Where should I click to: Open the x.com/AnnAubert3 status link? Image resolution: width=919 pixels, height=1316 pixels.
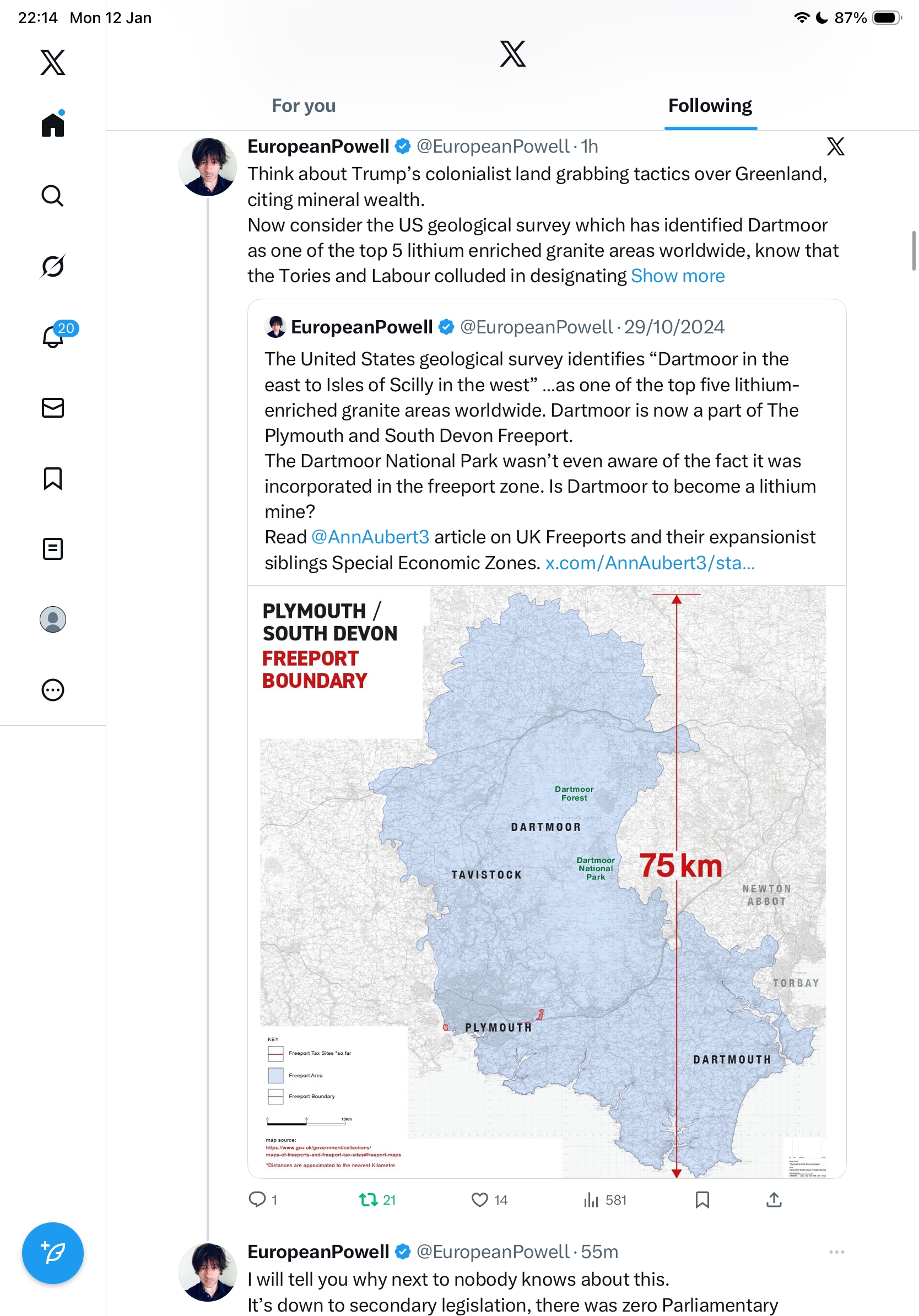pyautogui.click(x=650, y=563)
